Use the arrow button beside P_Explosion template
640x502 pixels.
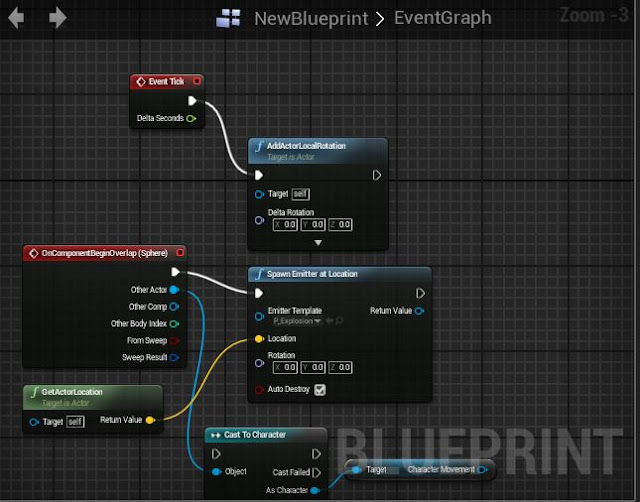coord(329,321)
